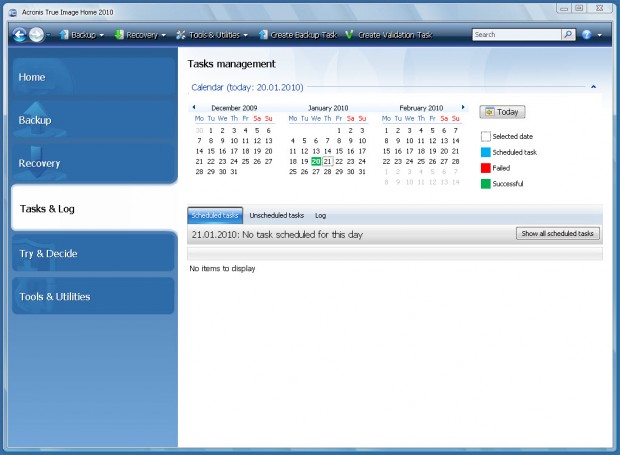Click the Create Backup Task icon
The width and height of the screenshot is (620, 455).
click(x=263, y=35)
